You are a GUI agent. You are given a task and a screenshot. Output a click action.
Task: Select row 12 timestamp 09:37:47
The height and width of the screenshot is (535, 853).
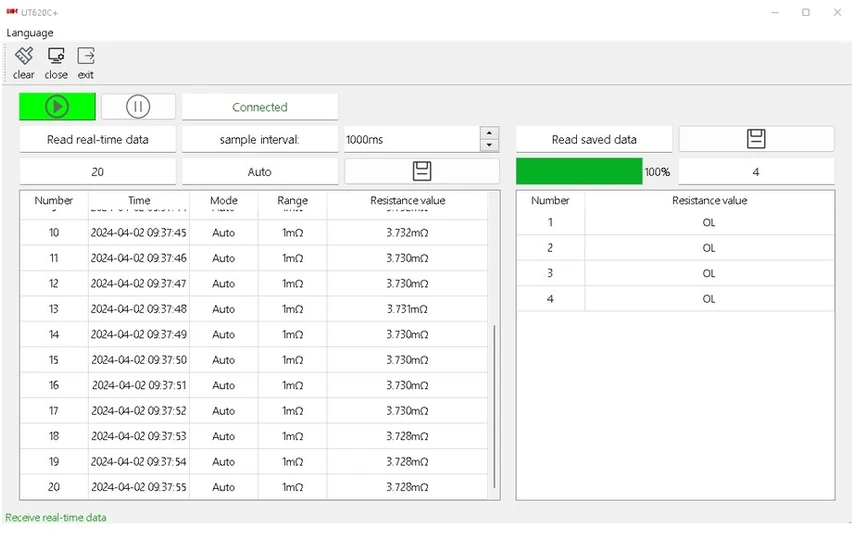click(139, 284)
